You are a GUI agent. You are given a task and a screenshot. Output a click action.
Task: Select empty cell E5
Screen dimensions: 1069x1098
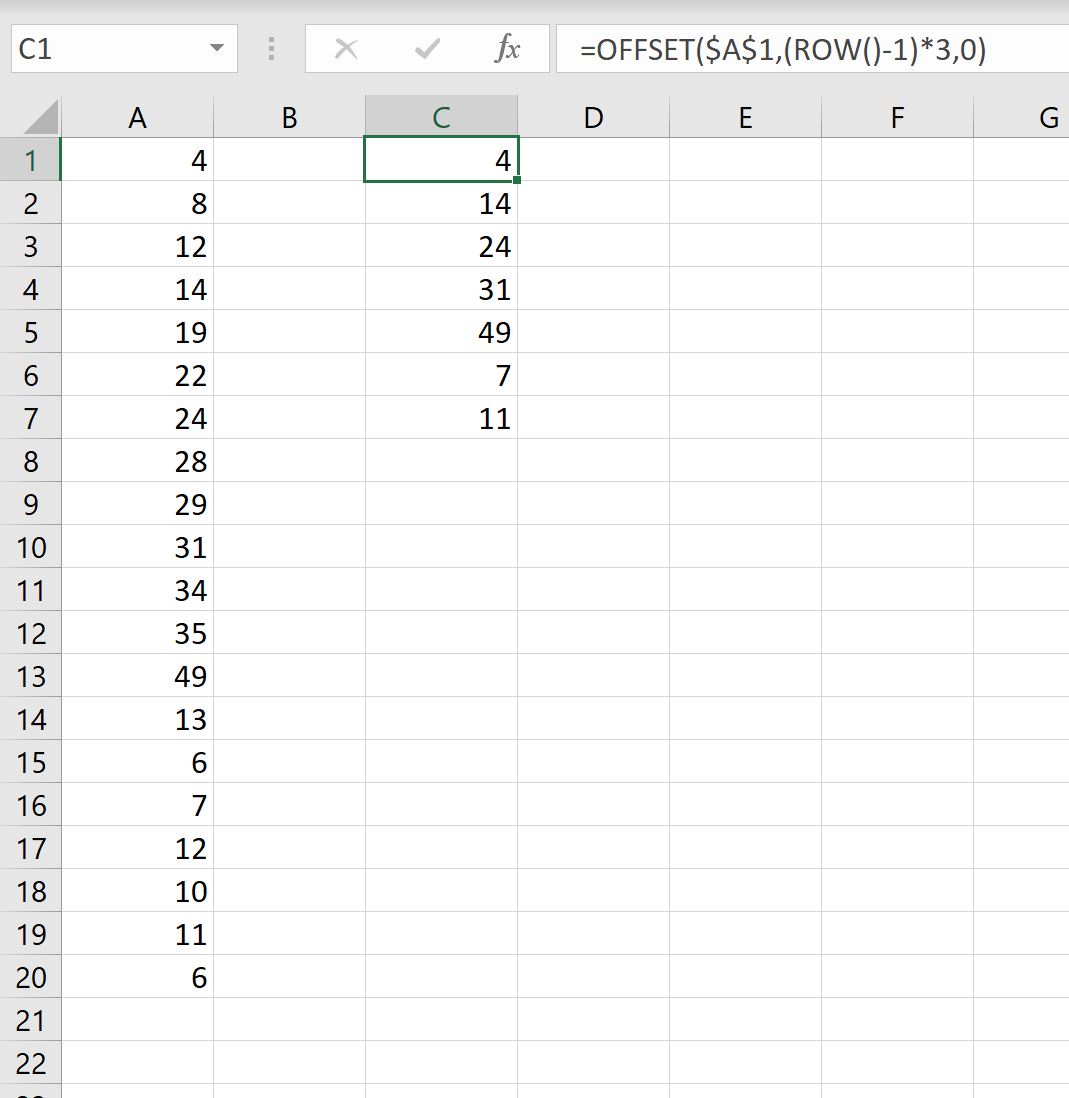(x=745, y=332)
